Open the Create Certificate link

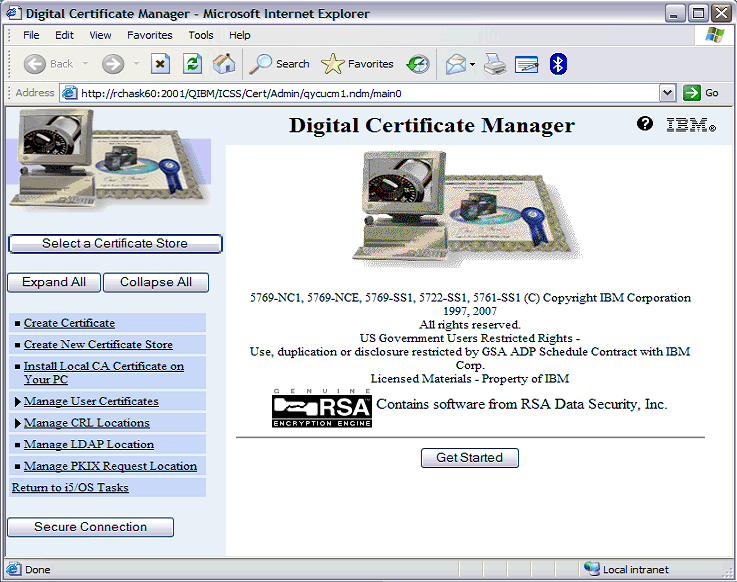69,323
